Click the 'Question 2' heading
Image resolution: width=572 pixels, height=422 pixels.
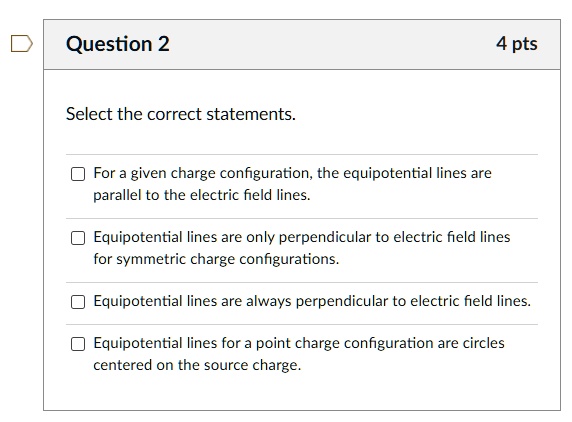[x=117, y=44]
